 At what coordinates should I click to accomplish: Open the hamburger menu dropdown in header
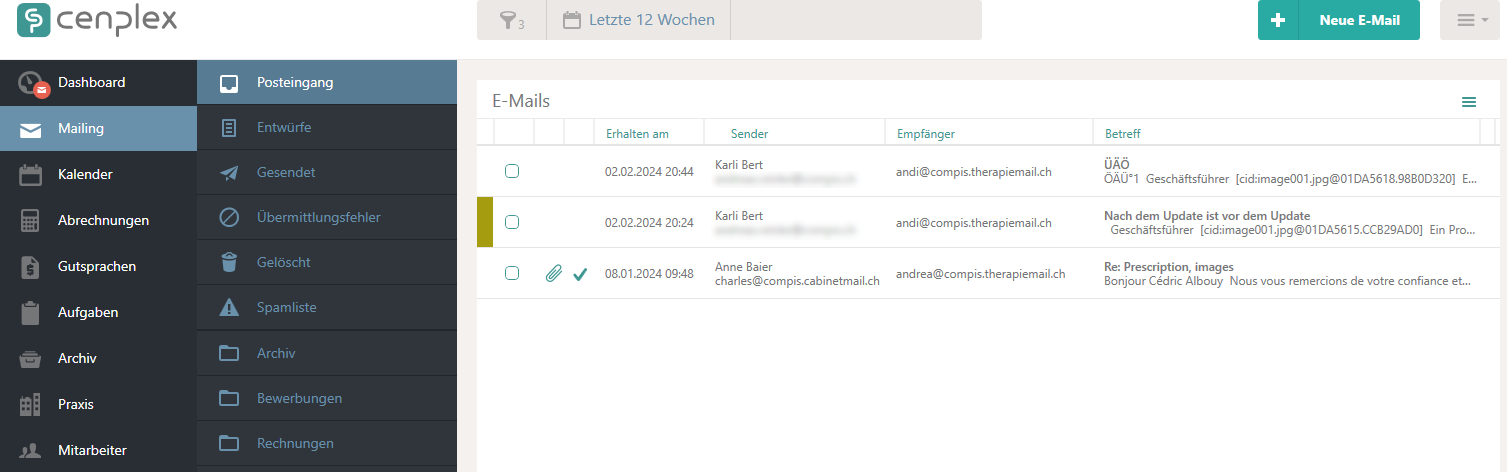click(x=1470, y=20)
